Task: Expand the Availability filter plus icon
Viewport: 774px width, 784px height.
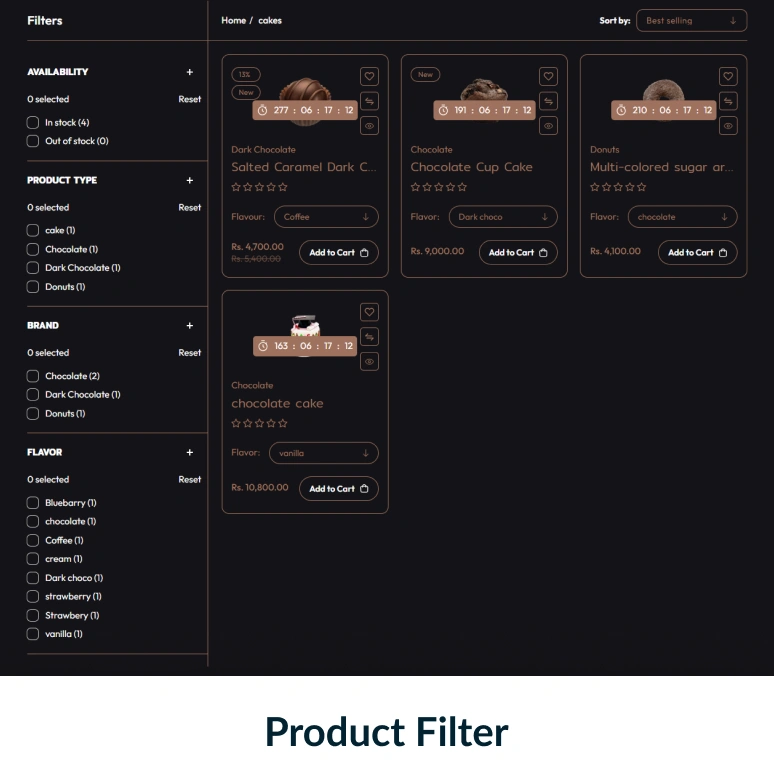Action: pyautogui.click(x=190, y=72)
